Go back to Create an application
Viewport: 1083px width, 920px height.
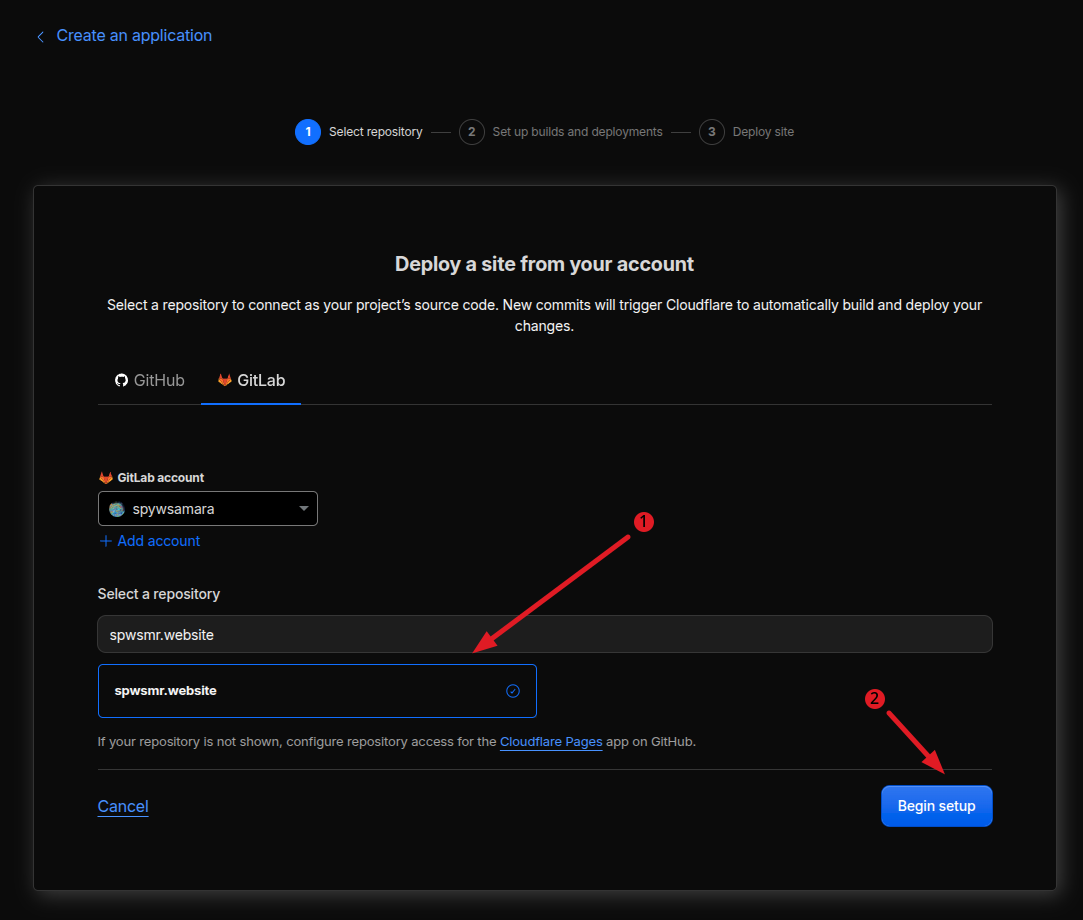pos(134,36)
